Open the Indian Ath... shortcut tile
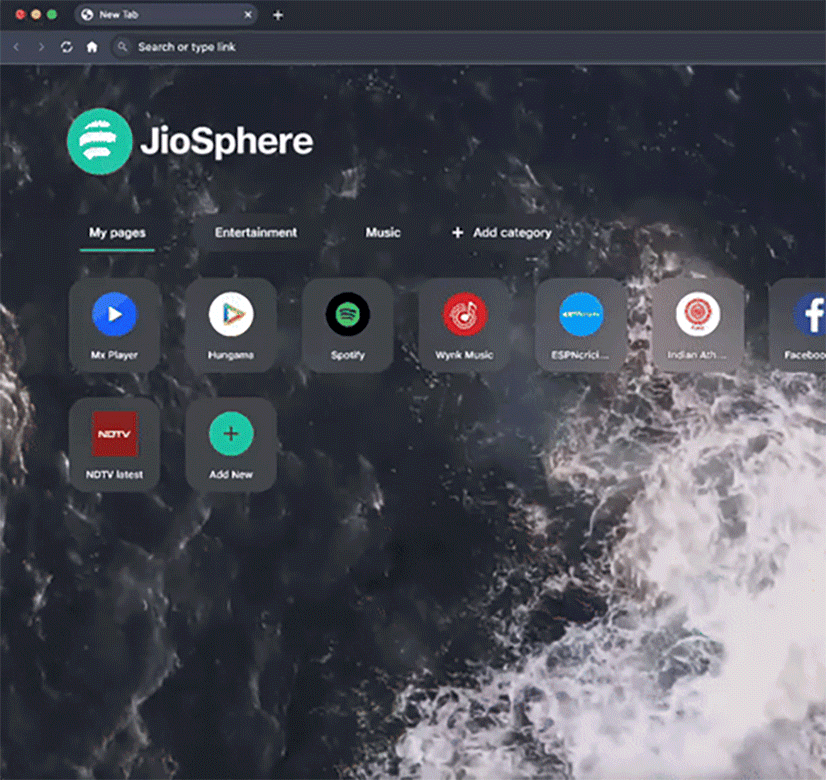This screenshot has width=826, height=780. (697, 325)
